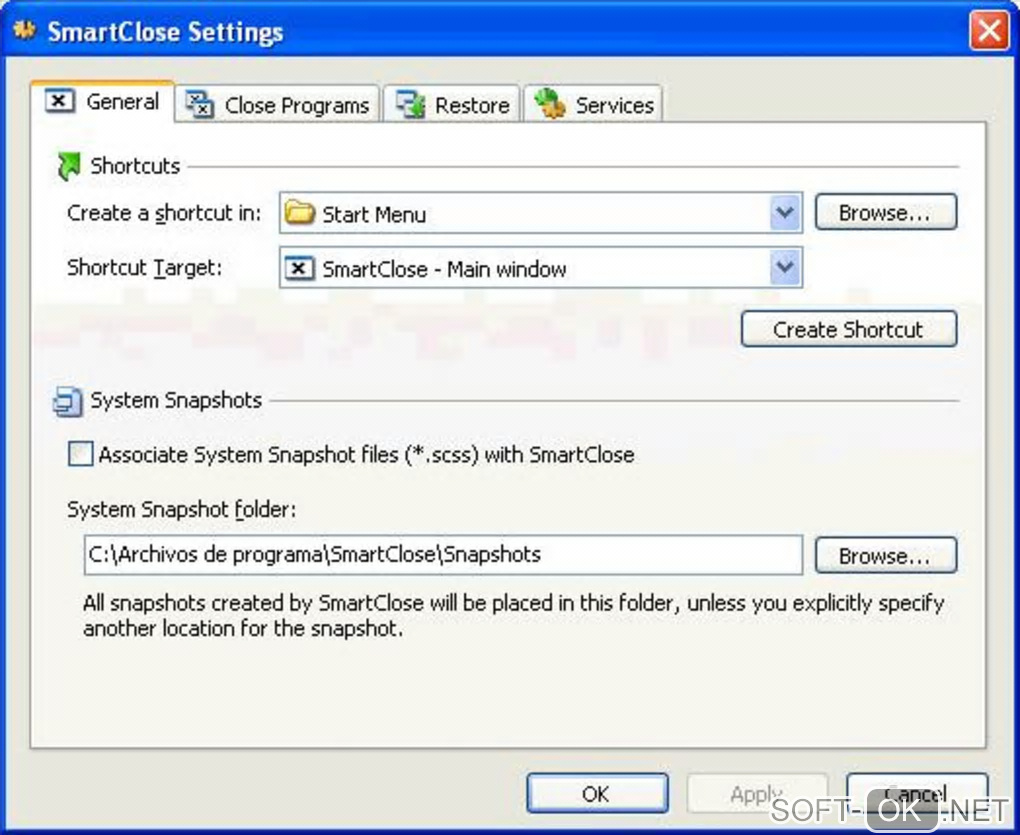This screenshot has height=835, width=1020.
Task: Click the Services tab gear icon
Action: [550, 104]
